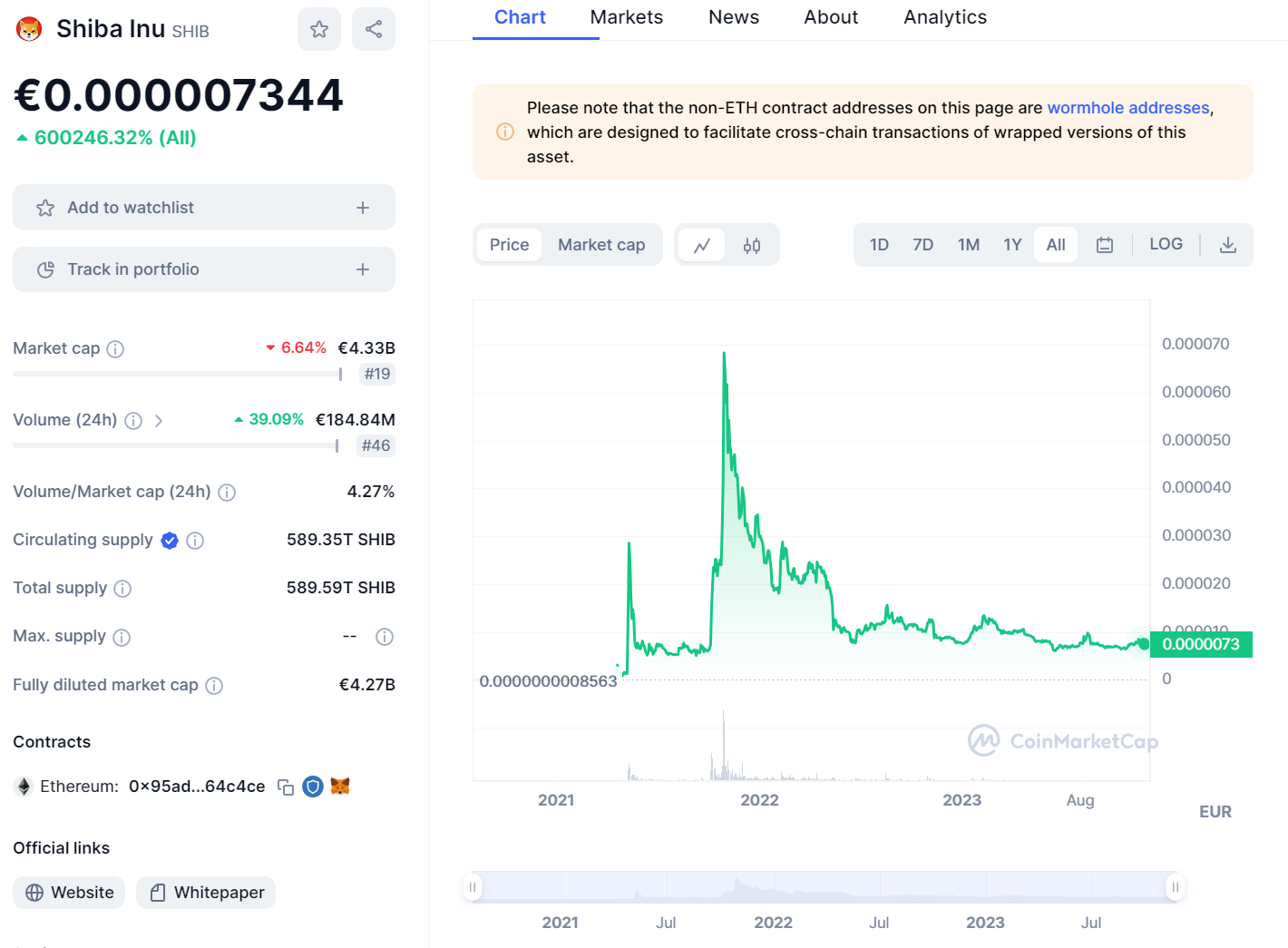Open the wormhole addresses link

1127,108
